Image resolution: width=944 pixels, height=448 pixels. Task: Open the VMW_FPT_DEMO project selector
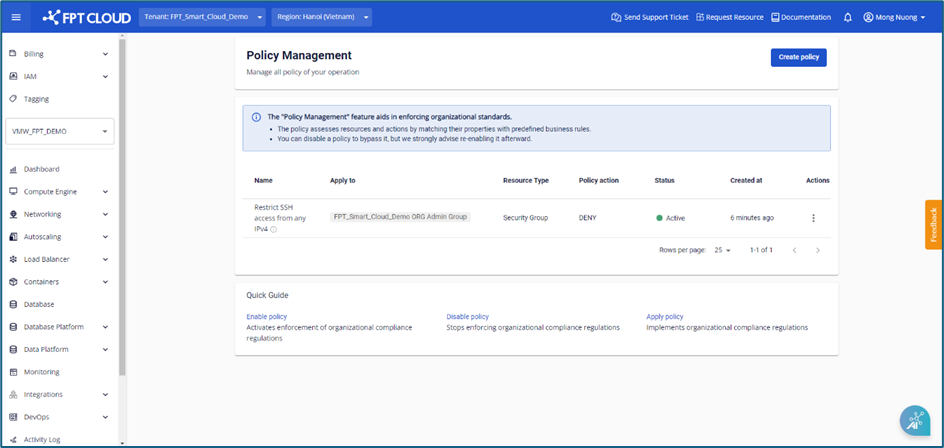pos(59,131)
